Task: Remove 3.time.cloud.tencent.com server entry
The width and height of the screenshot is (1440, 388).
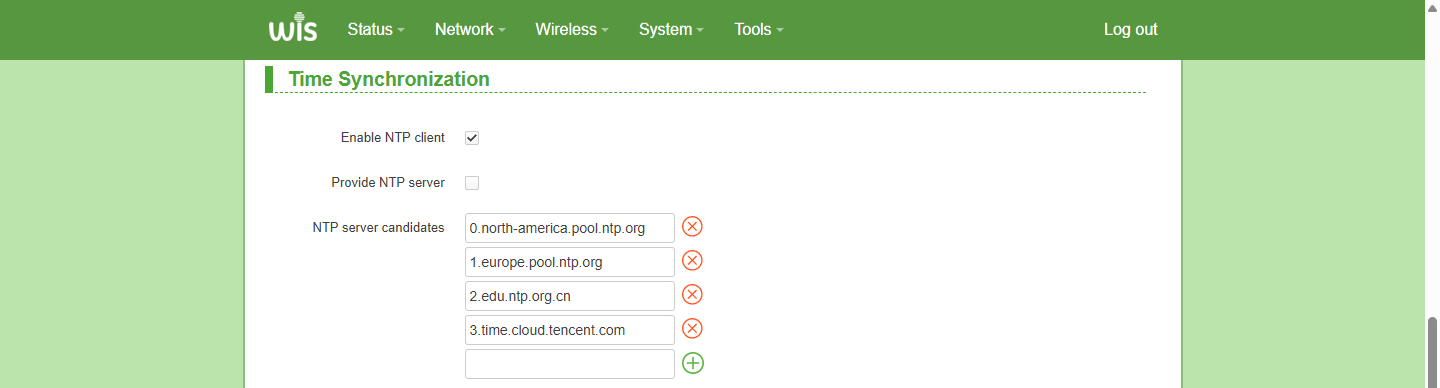Action: pyautogui.click(x=692, y=329)
